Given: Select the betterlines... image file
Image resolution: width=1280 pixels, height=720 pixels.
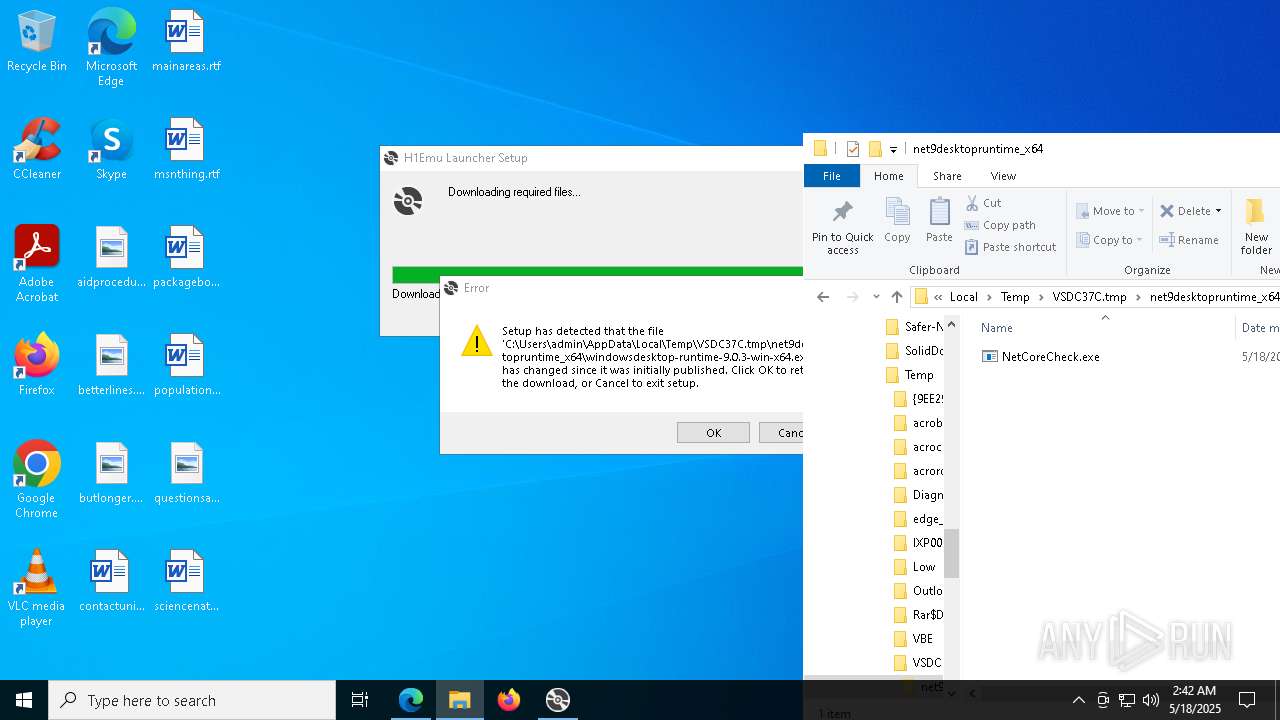Looking at the screenshot, I should point(111,366).
